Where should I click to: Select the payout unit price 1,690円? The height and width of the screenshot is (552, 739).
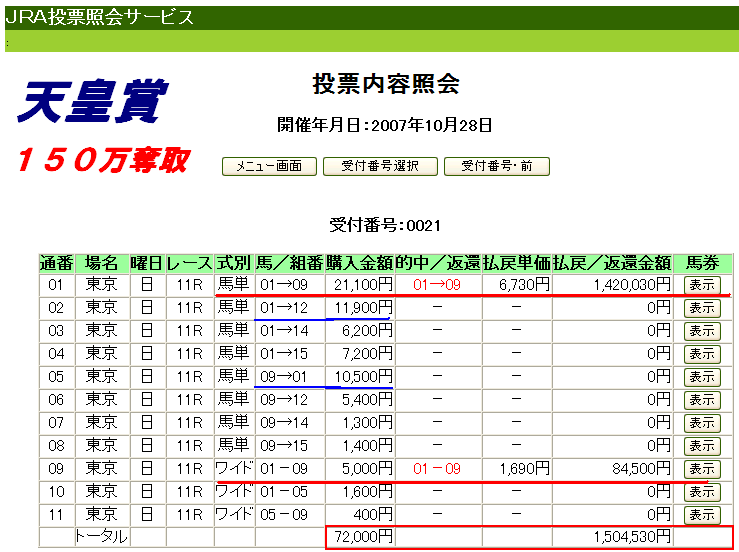524,469
